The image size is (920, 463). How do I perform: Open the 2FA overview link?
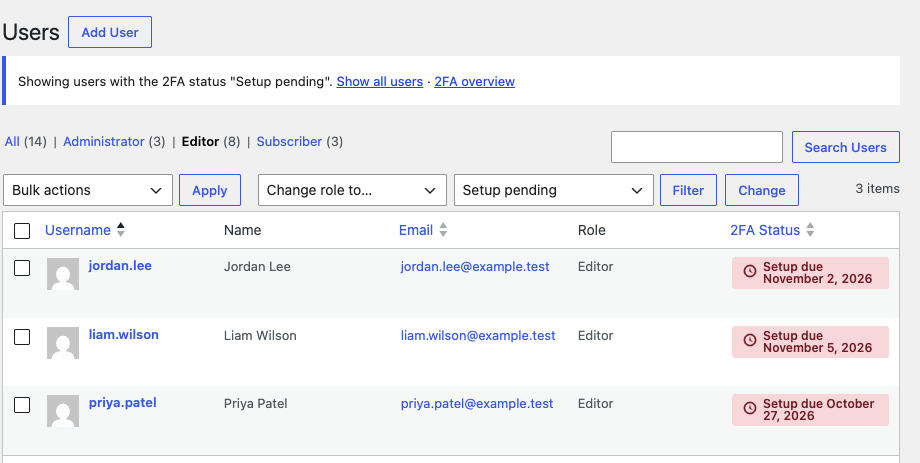475,82
